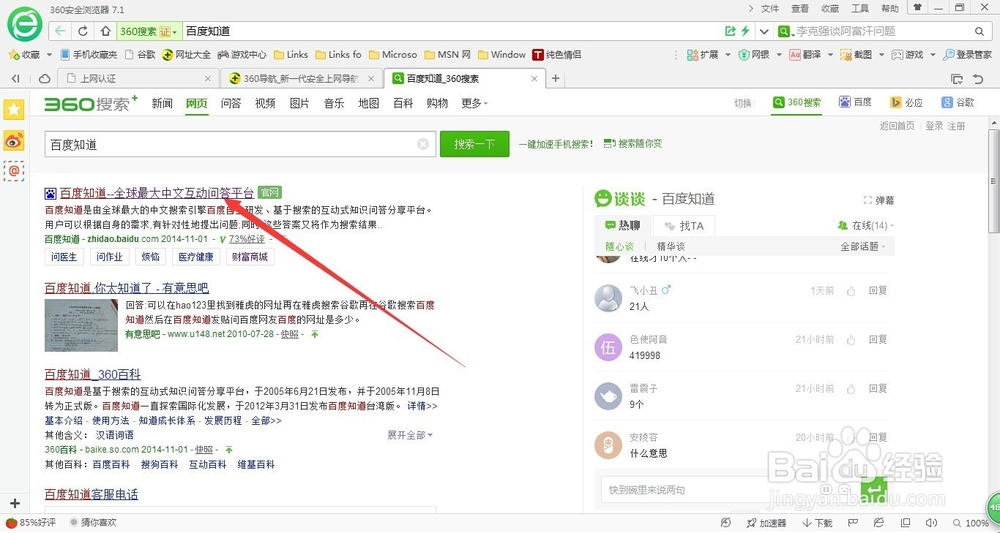Image resolution: width=1000 pixels, height=533 pixels.
Task: Select the 图片 search category
Action: [299, 103]
